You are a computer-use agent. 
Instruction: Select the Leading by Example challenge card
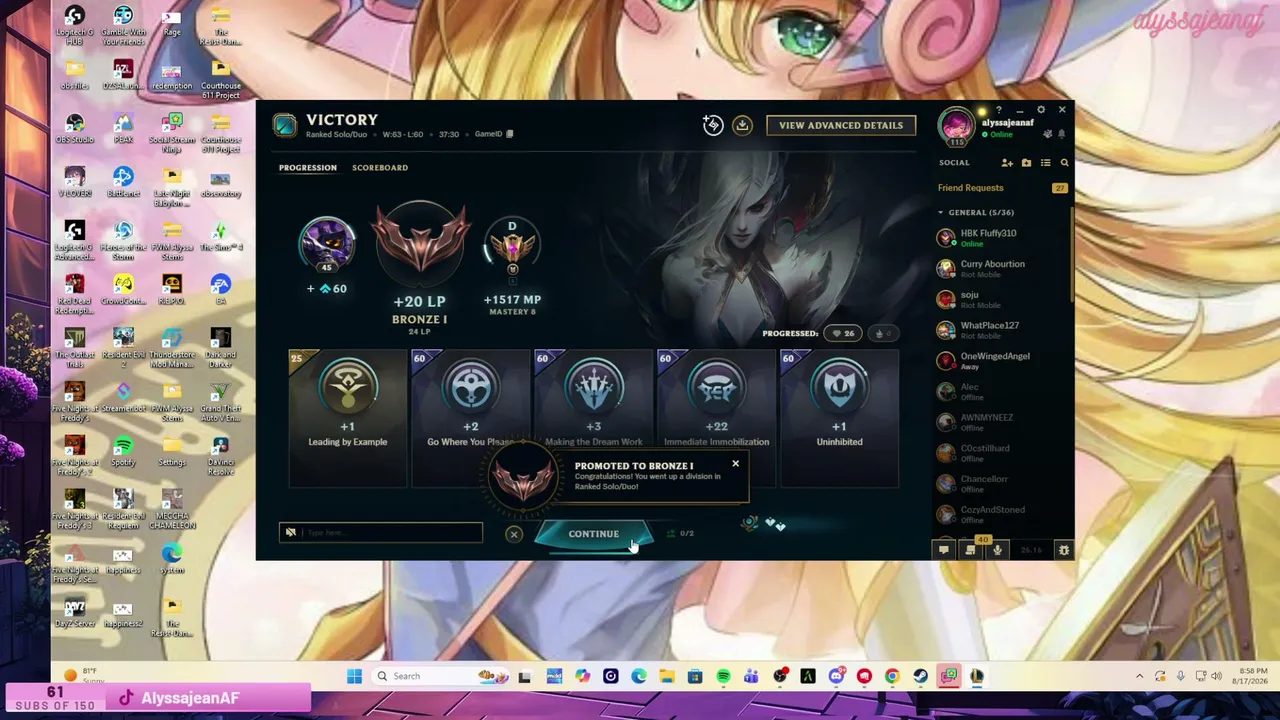point(347,417)
